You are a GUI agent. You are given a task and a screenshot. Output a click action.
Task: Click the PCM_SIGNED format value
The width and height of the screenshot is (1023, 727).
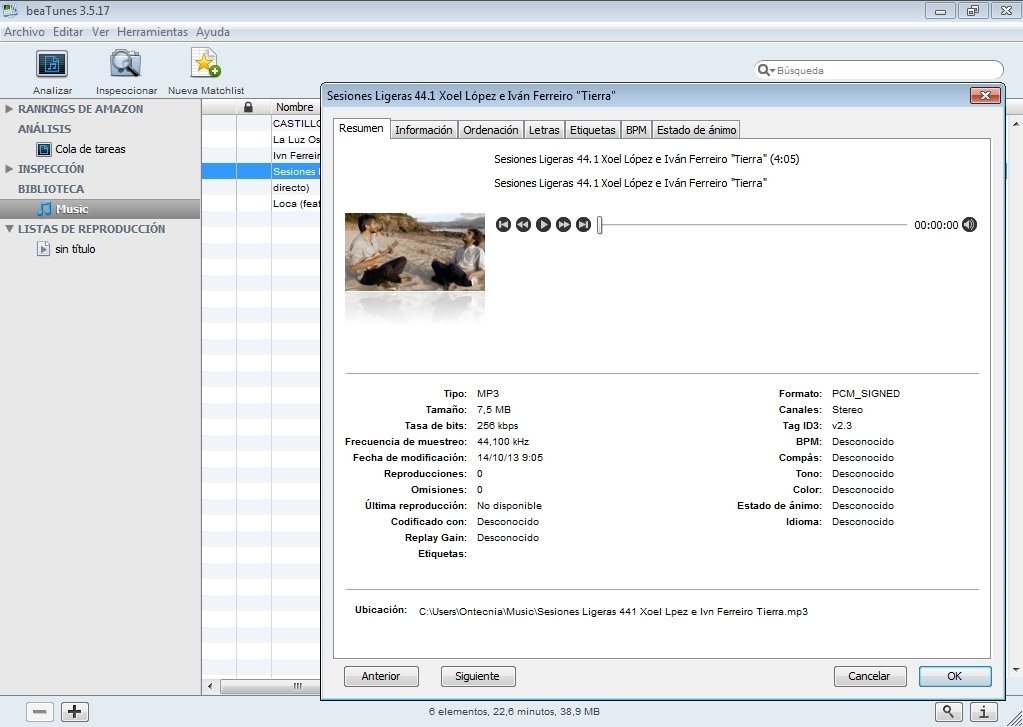tap(866, 394)
